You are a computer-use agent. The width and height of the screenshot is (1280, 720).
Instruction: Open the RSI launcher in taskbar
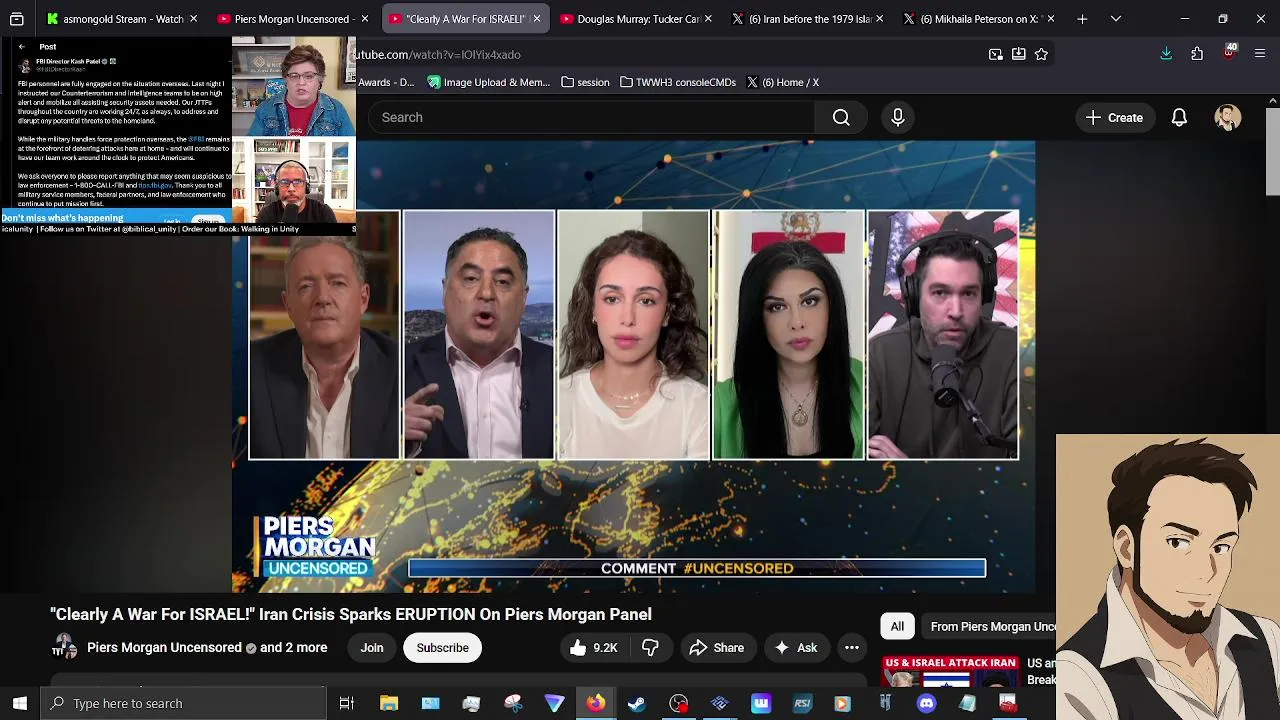point(802,703)
